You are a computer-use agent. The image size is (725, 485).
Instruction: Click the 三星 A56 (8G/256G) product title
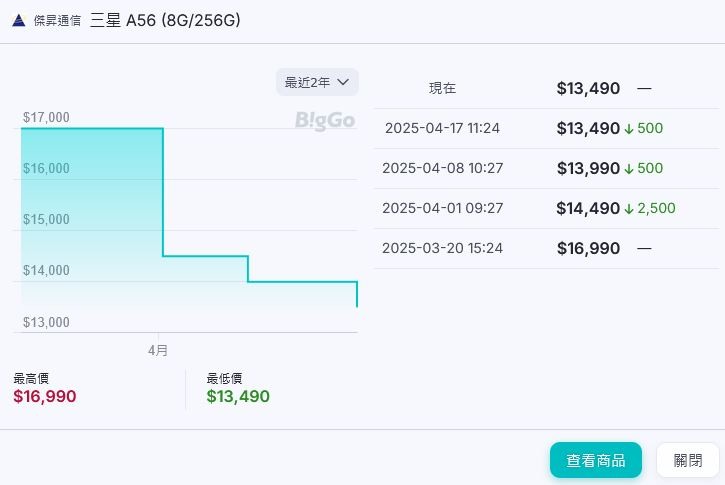165,20
